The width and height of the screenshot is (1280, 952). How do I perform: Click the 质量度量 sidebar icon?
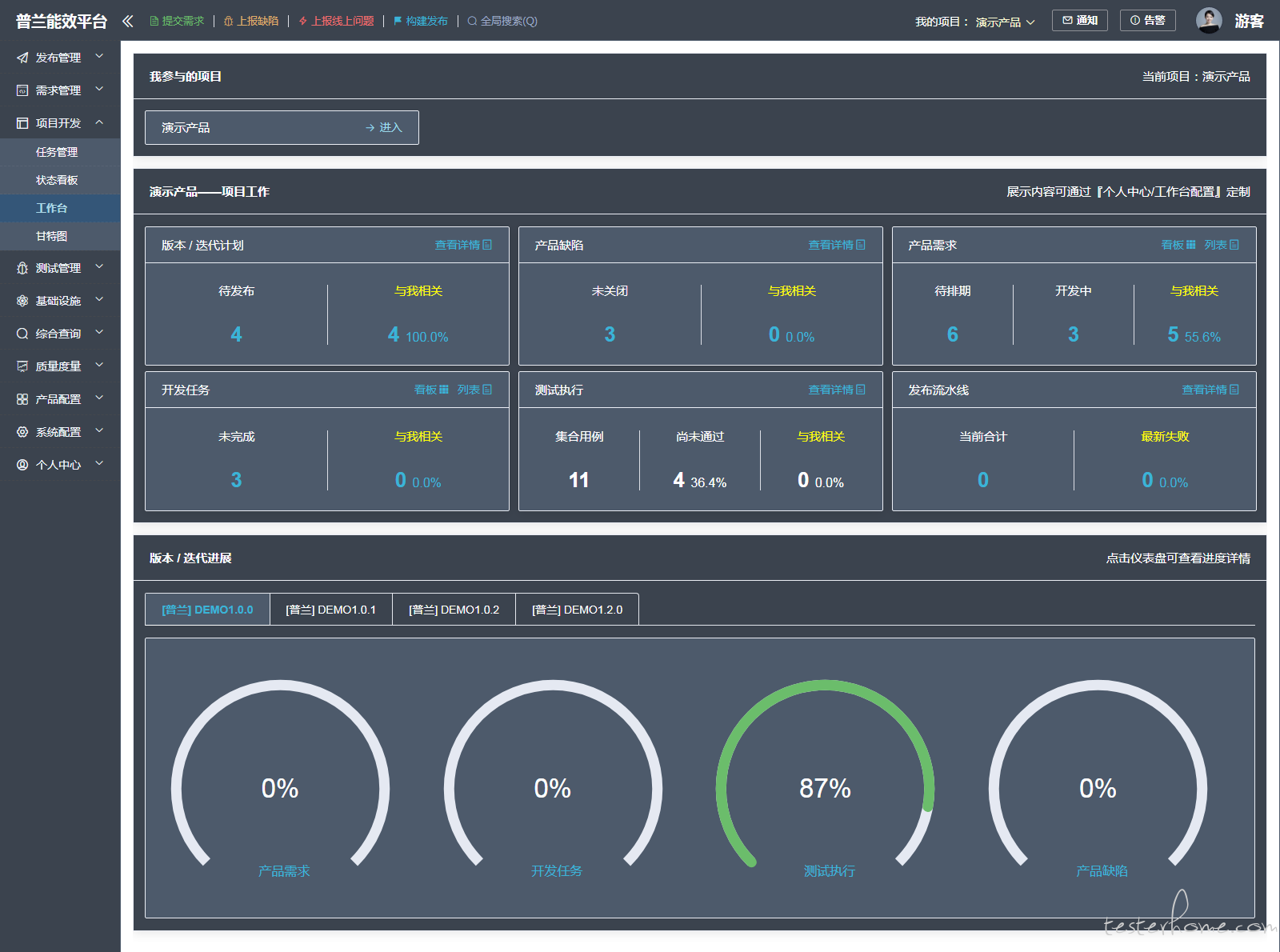(x=22, y=366)
